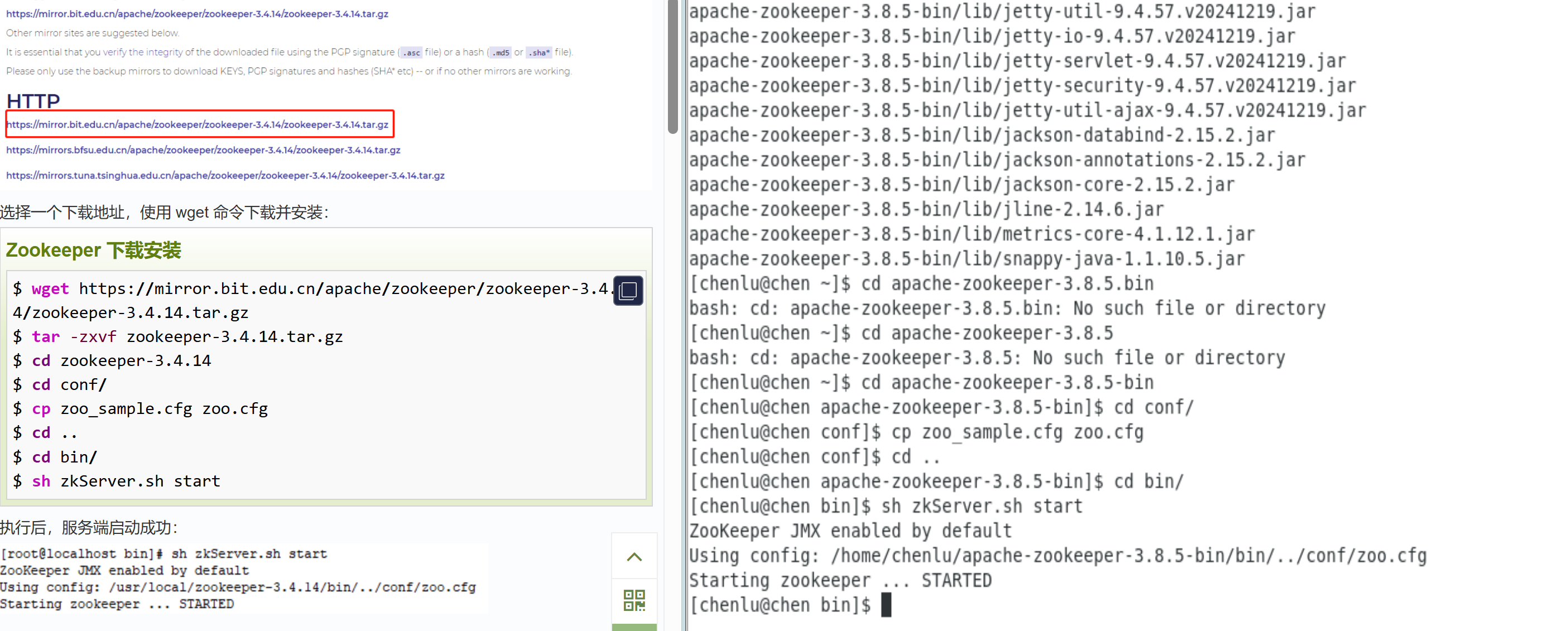Image resolution: width=1568 pixels, height=631 pixels.
Task: Open the topmost mirror.bit.edu.cn tar.gz link
Action: (197, 14)
